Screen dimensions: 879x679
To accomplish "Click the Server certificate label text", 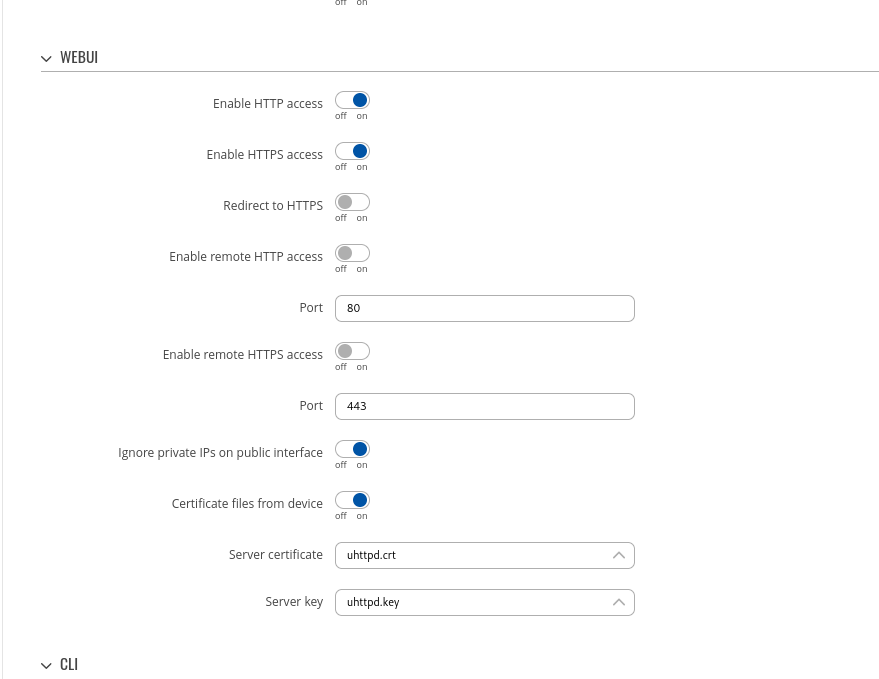I will (276, 555).
